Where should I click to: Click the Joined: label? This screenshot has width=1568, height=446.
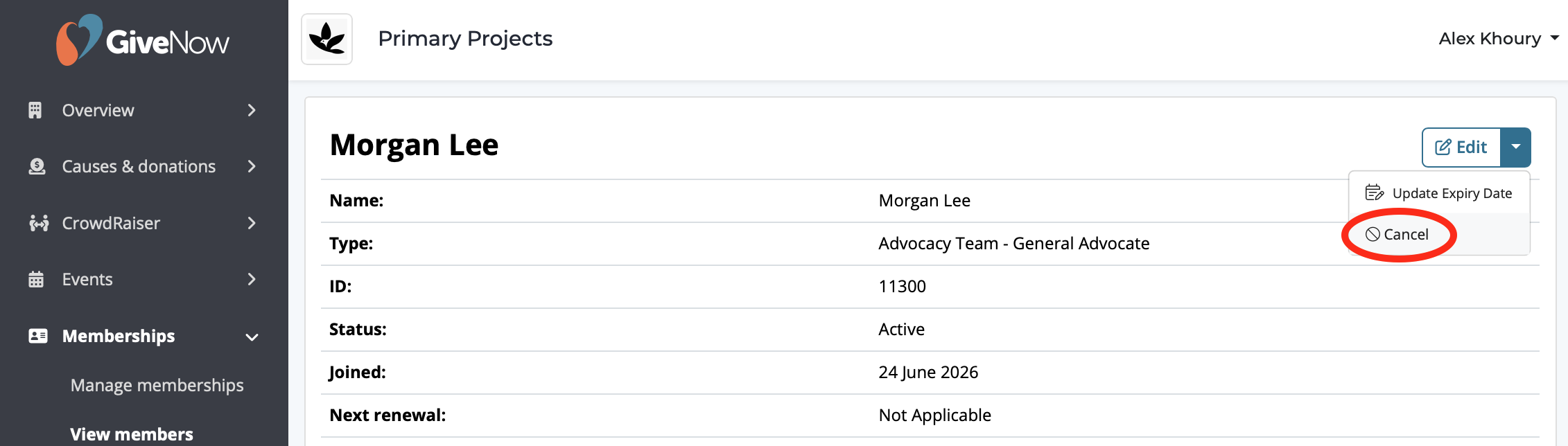(x=357, y=372)
